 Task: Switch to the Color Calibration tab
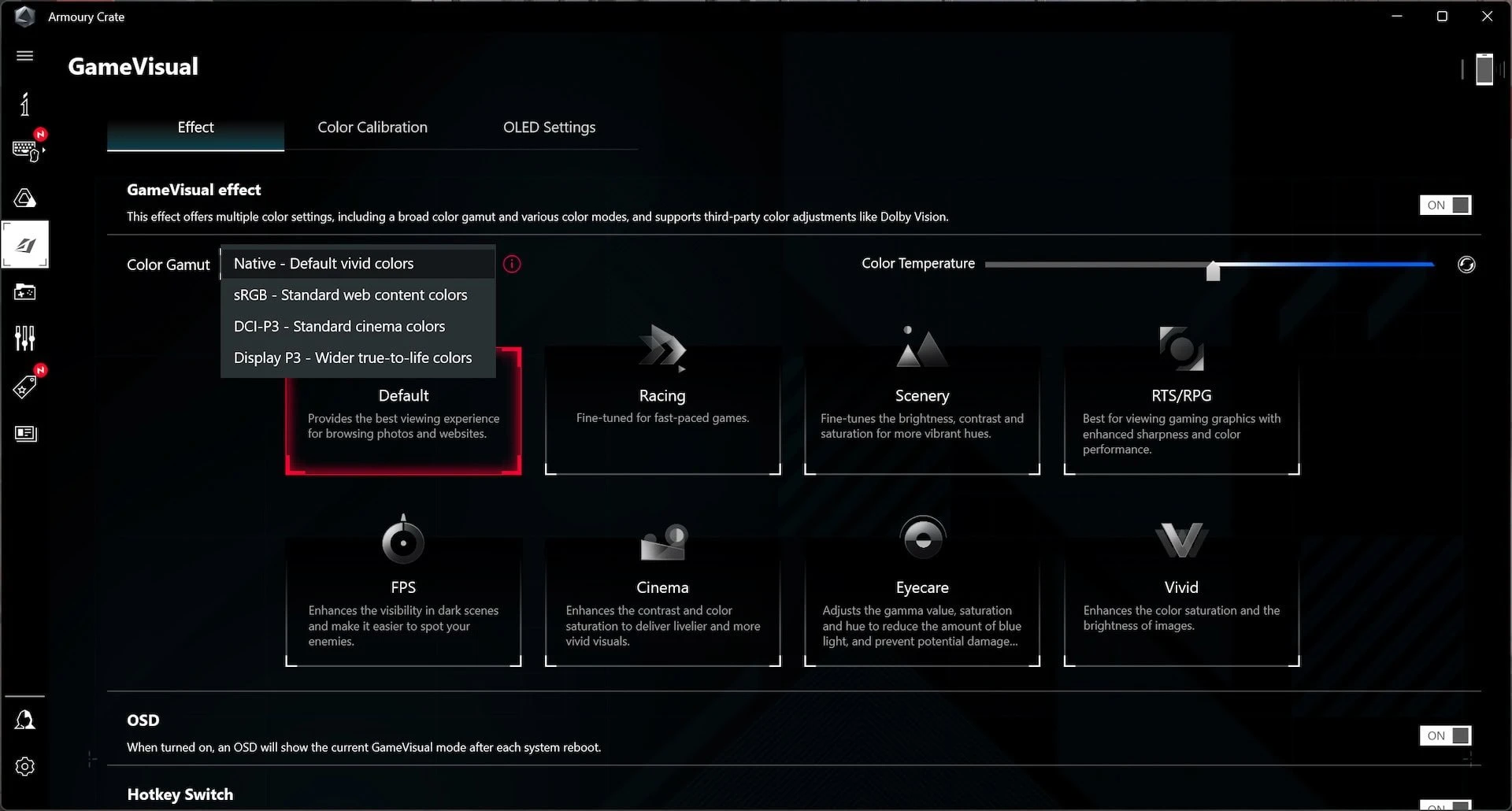(x=372, y=128)
